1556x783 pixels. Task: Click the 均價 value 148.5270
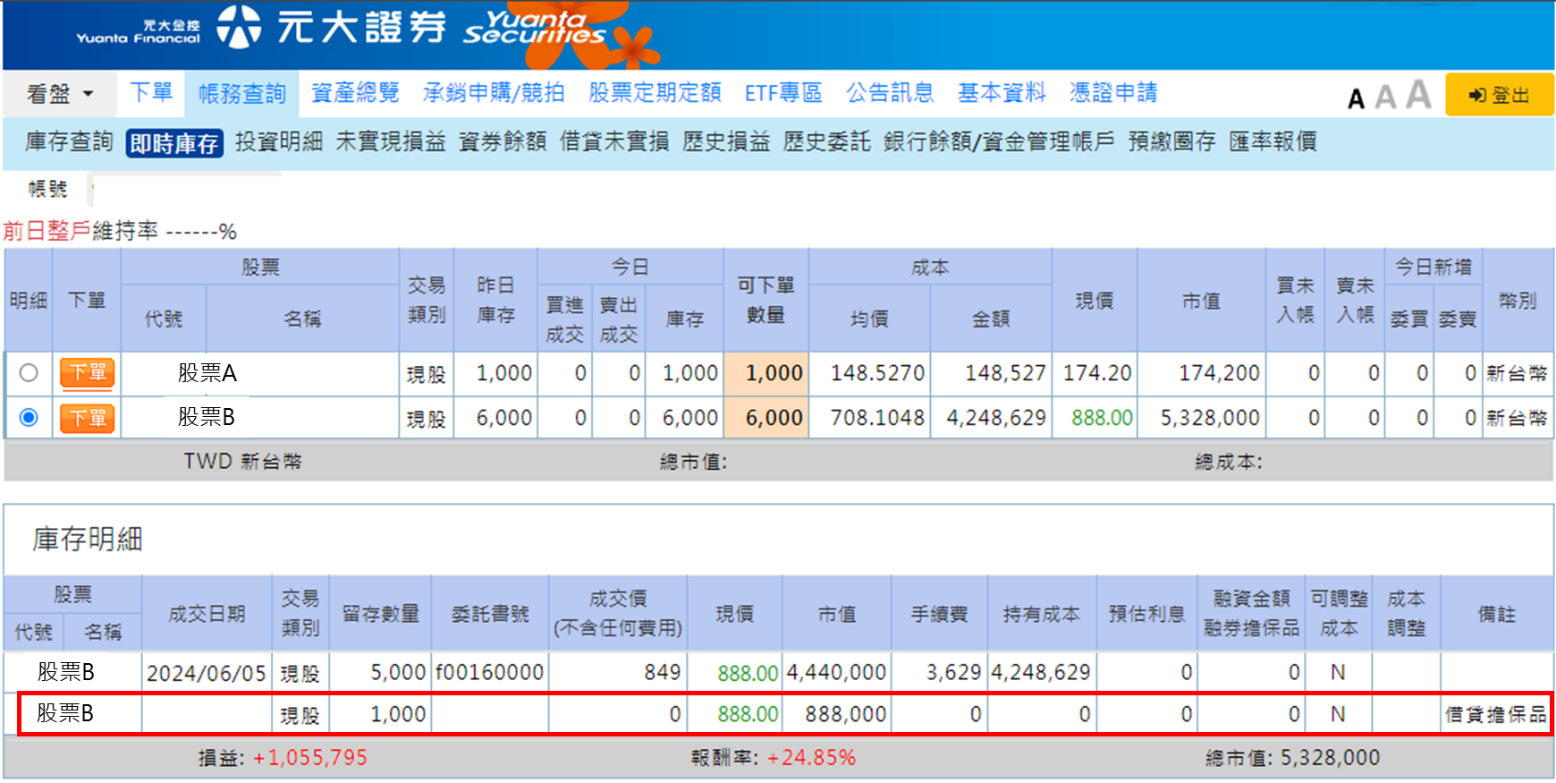[879, 374]
